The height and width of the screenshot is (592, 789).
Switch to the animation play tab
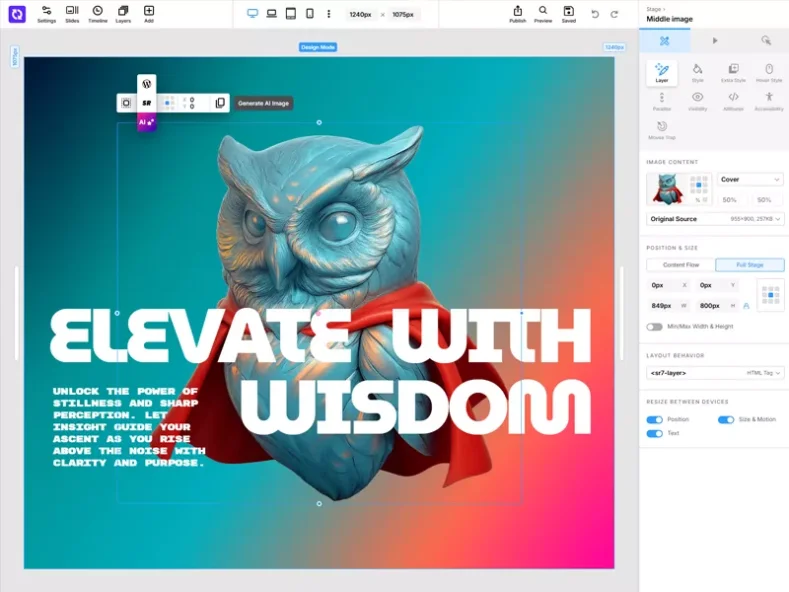[715, 41]
